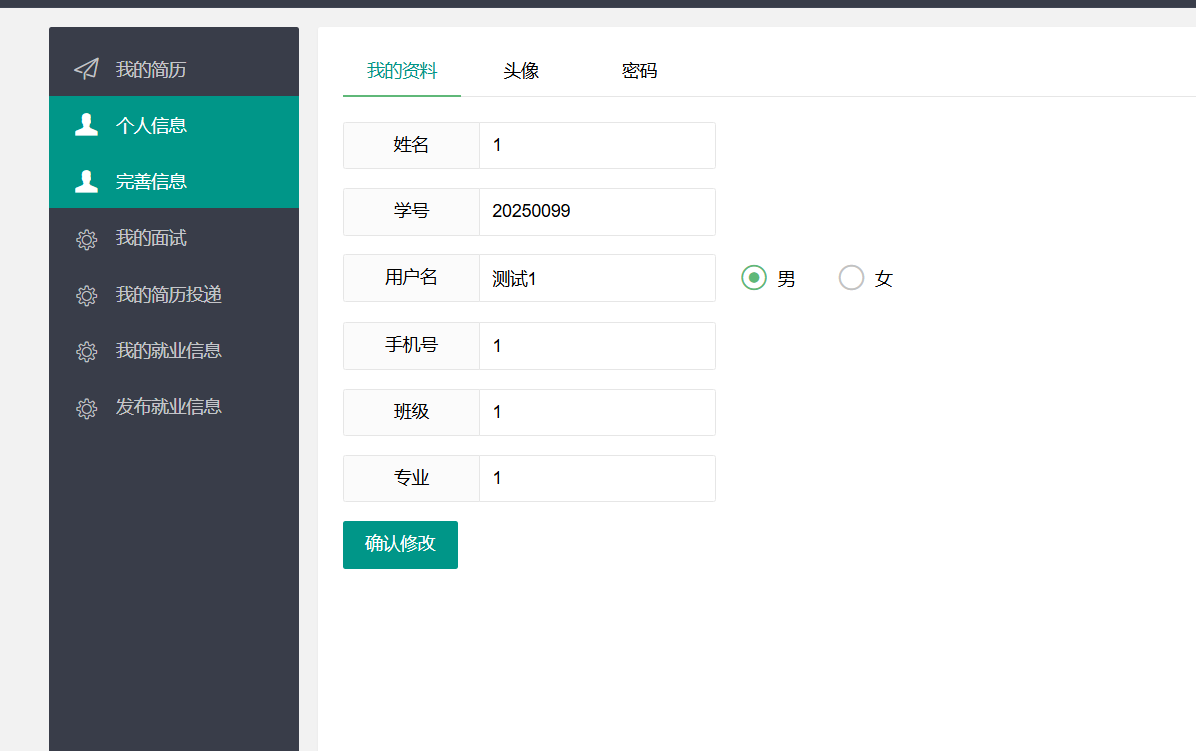Click the person icon next to 个人信息
1196x751 pixels.
pos(87,125)
